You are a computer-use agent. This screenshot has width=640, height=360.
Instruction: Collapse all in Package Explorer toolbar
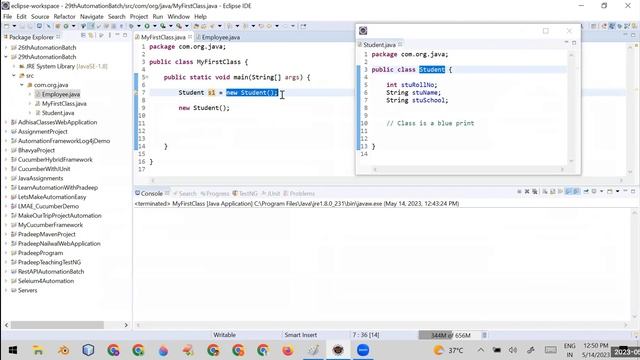pos(83,36)
